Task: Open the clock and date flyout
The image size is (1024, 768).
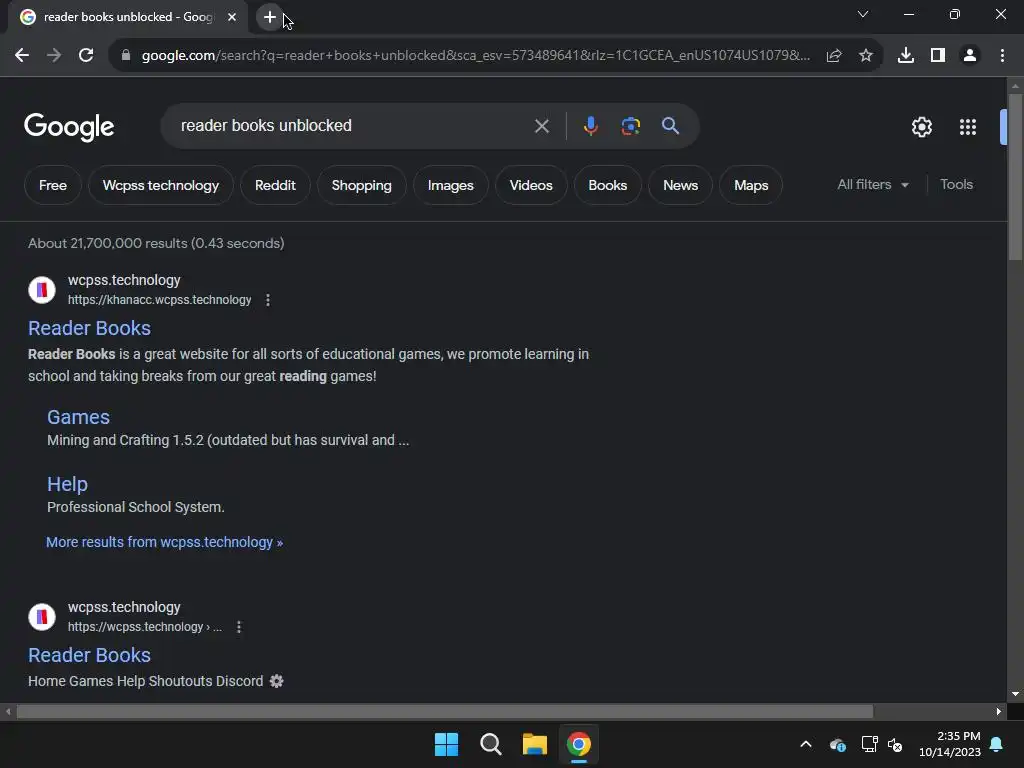Action: 950,744
